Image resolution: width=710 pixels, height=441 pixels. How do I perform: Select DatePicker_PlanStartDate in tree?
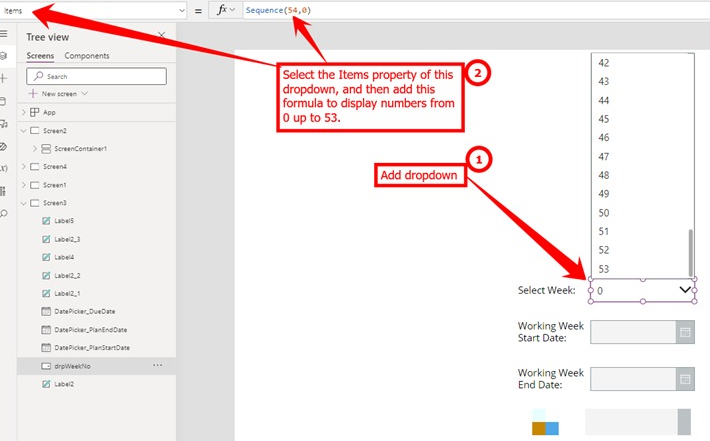pyautogui.click(x=92, y=348)
